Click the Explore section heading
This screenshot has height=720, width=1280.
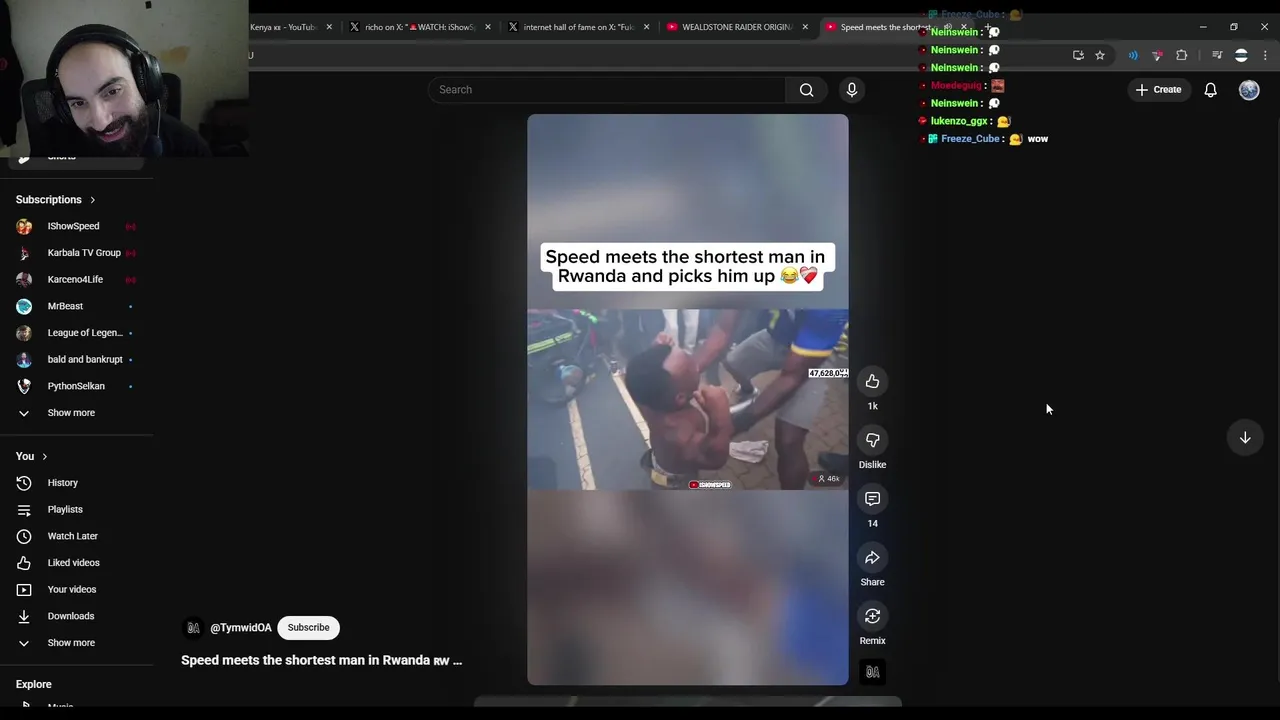coord(34,685)
